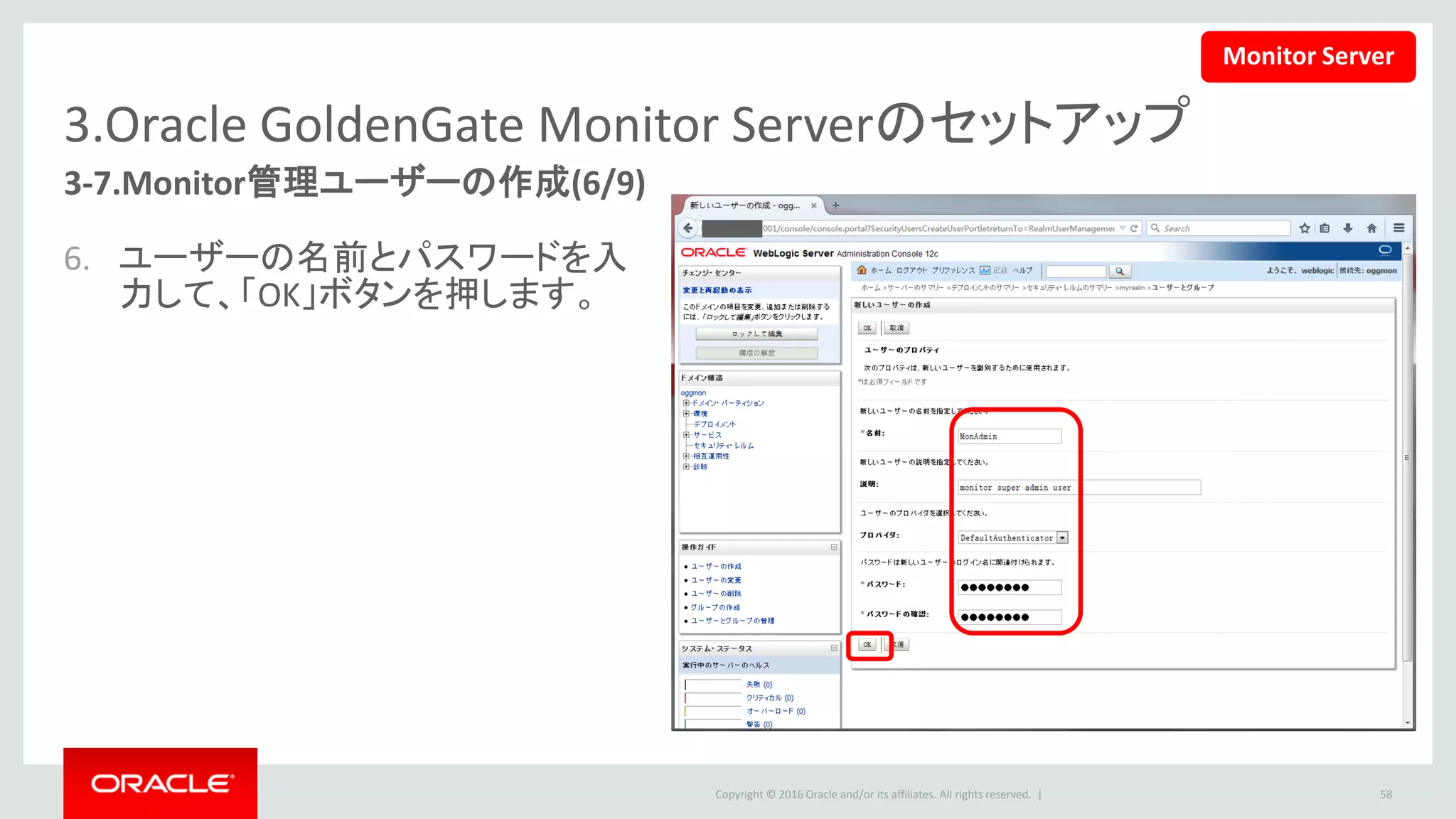Open the ユーザーとグループの管理 guide link
This screenshot has height=819, width=1456.
point(732,621)
